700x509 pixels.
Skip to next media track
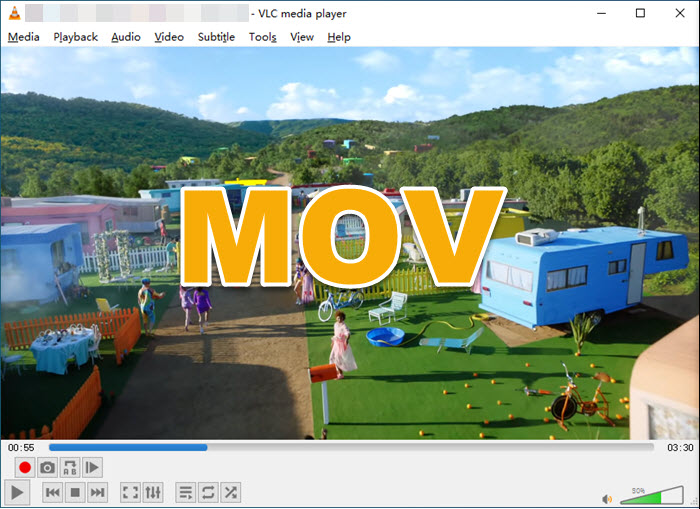point(97,492)
